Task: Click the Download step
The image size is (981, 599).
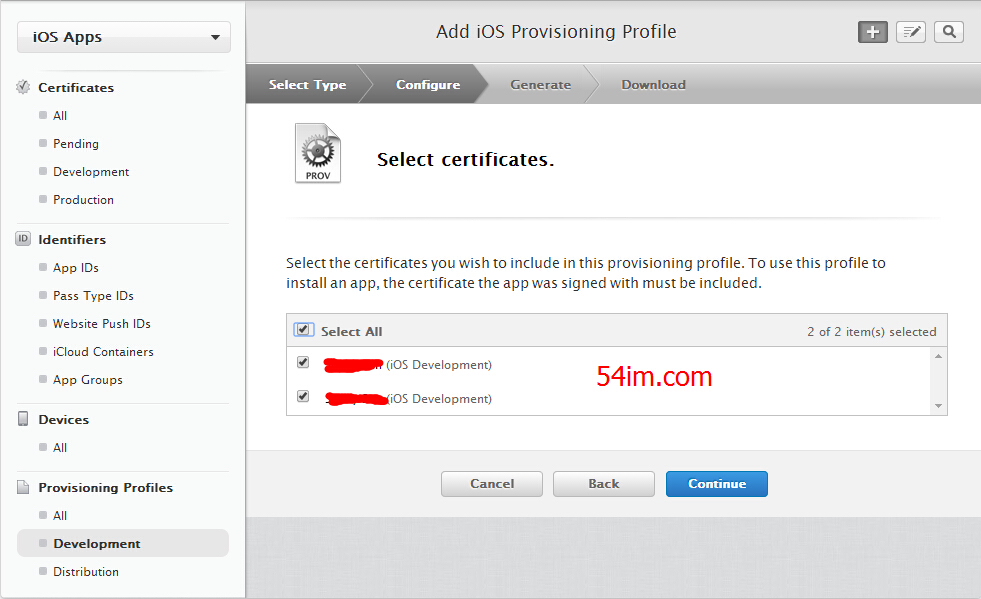Action: pyautogui.click(x=653, y=84)
